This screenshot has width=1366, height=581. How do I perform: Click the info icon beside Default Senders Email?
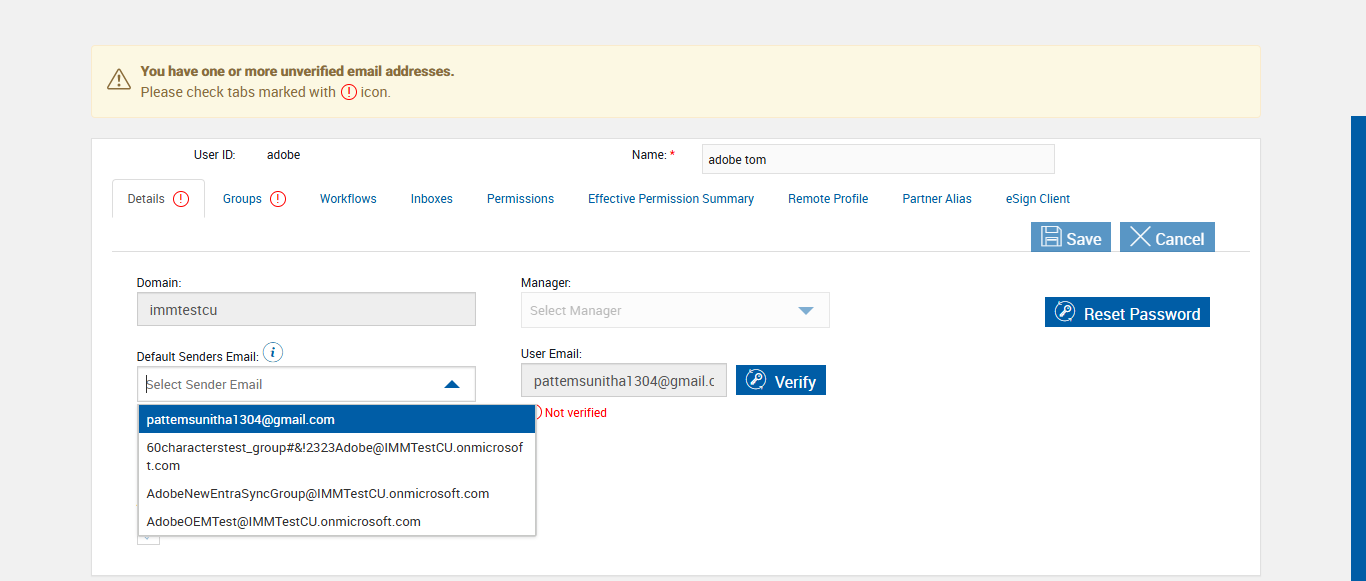click(275, 353)
